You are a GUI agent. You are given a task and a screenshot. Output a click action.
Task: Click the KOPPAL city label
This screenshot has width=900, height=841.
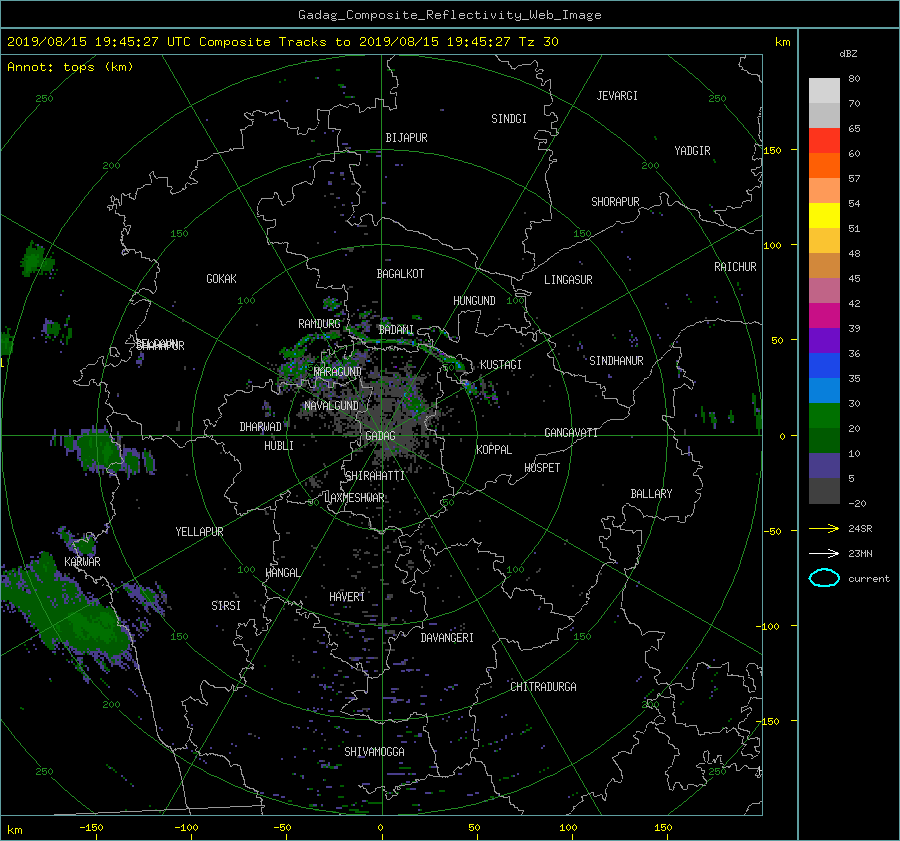pos(494,449)
